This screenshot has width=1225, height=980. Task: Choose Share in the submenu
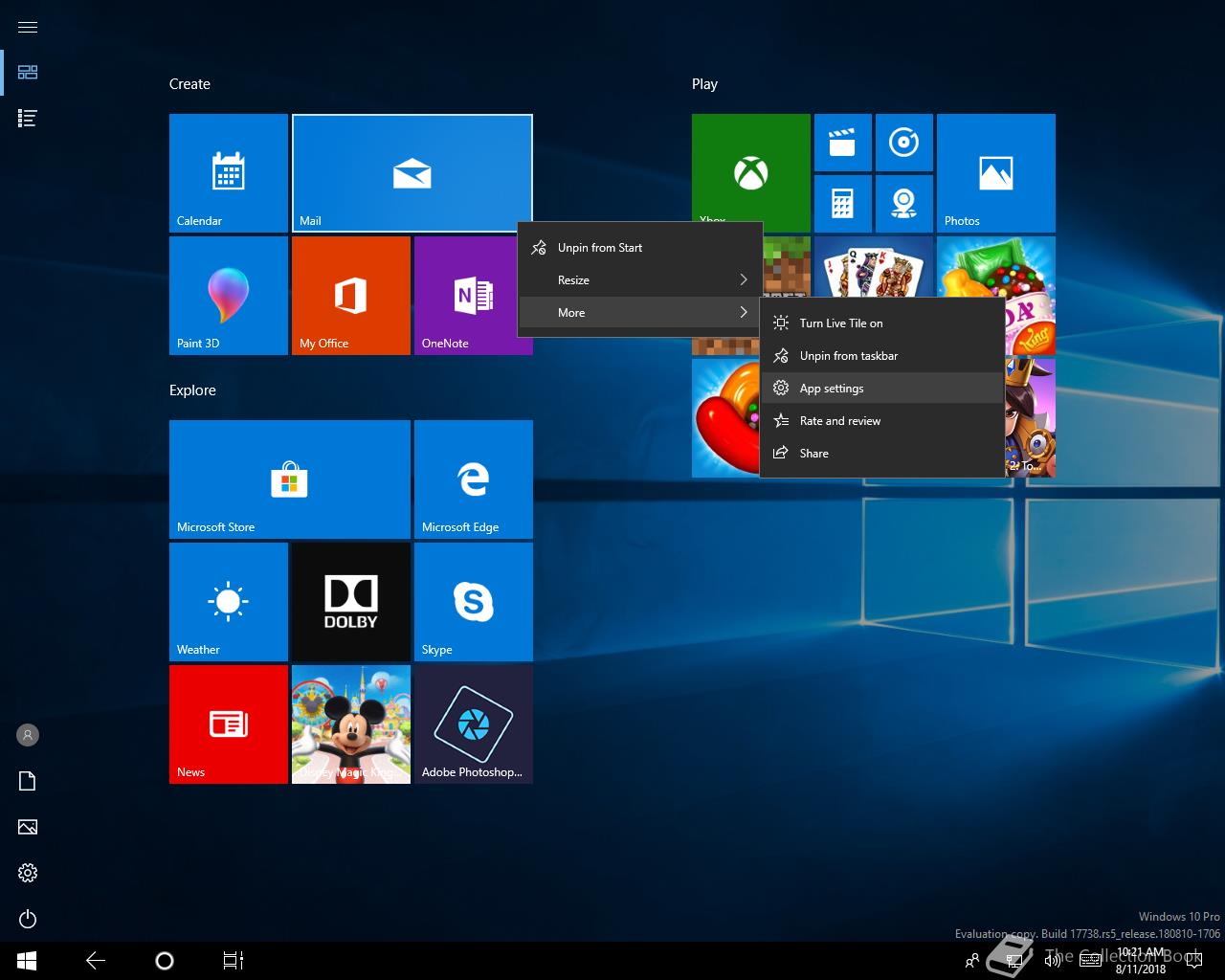(x=881, y=454)
